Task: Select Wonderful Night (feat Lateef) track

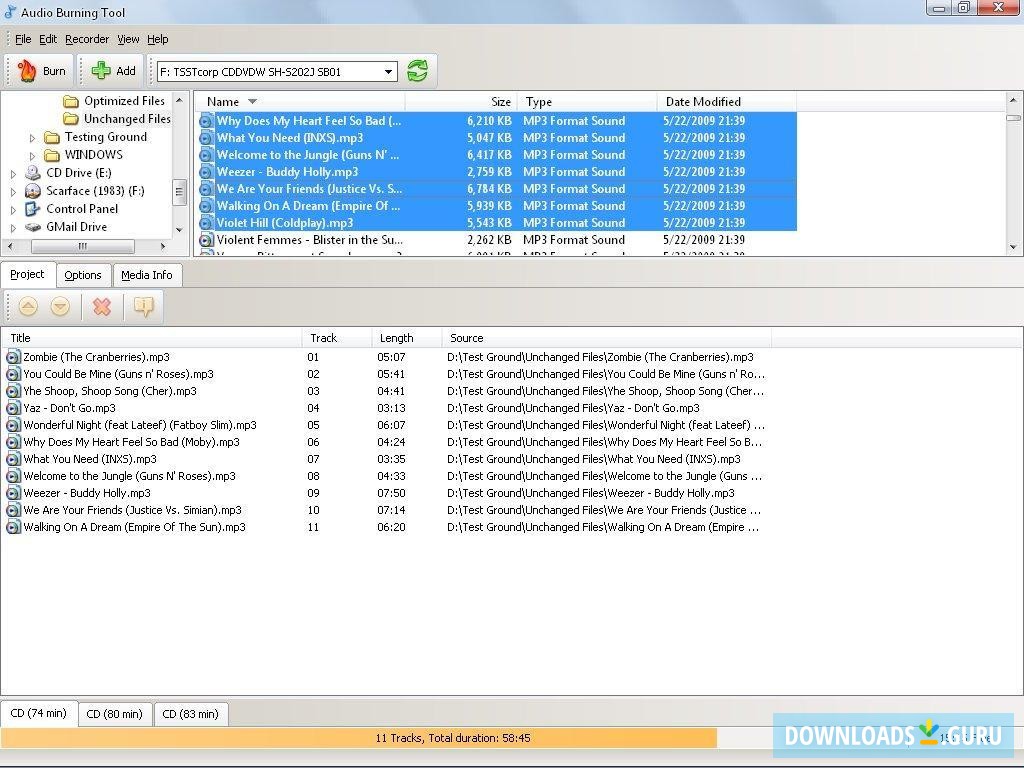Action: pyautogui.click(x=385, y=425)
